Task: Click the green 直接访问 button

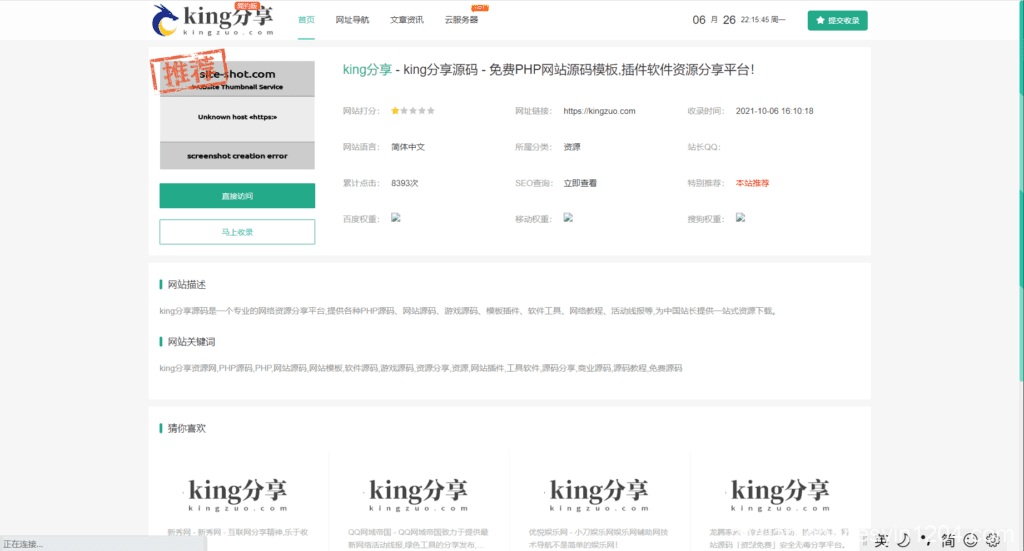Action: 237,196
